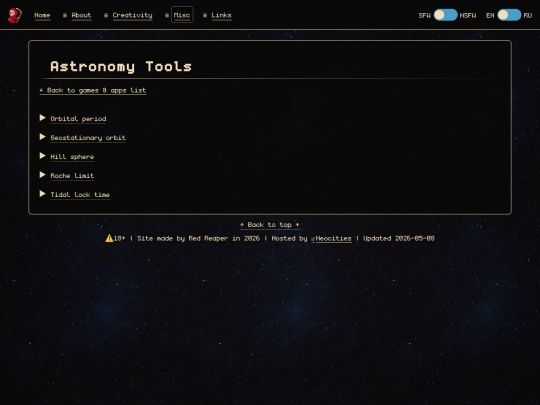Click the 18+ warning icon
540x405 pixels.
coord(109,238)
